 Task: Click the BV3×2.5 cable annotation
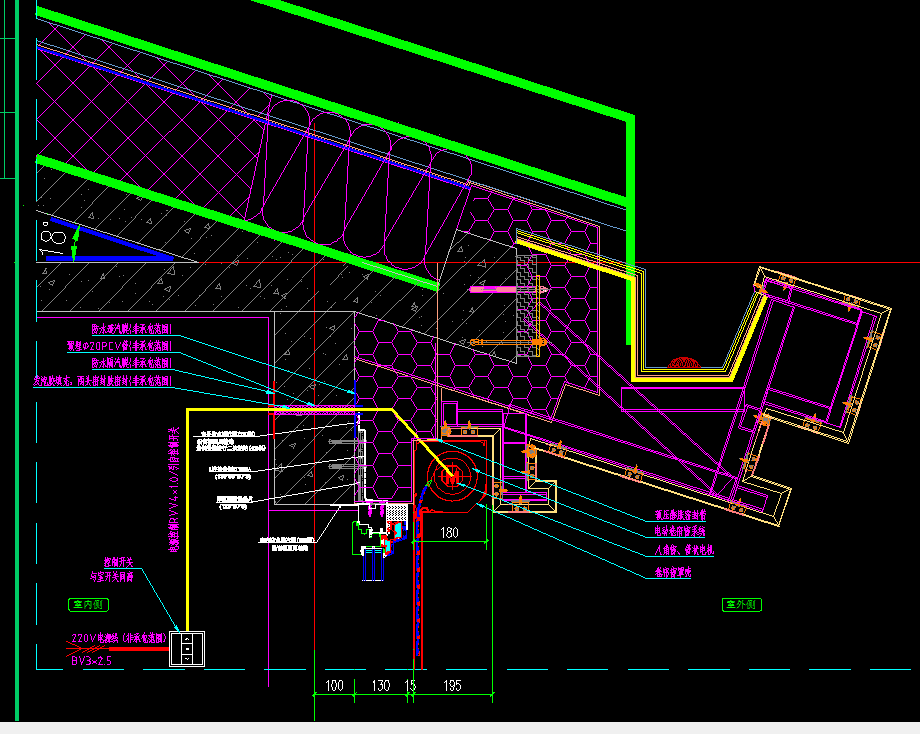point(91,661)
